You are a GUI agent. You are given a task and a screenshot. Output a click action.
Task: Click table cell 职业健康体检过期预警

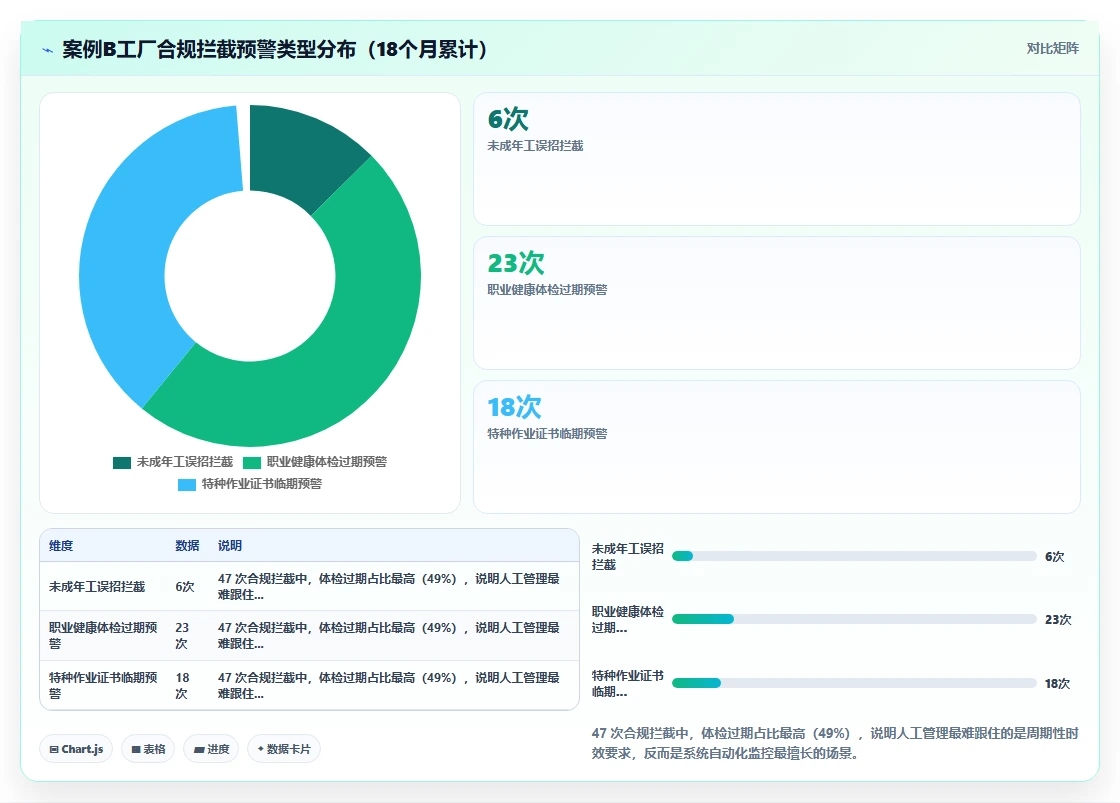click(x=103, y=635)
